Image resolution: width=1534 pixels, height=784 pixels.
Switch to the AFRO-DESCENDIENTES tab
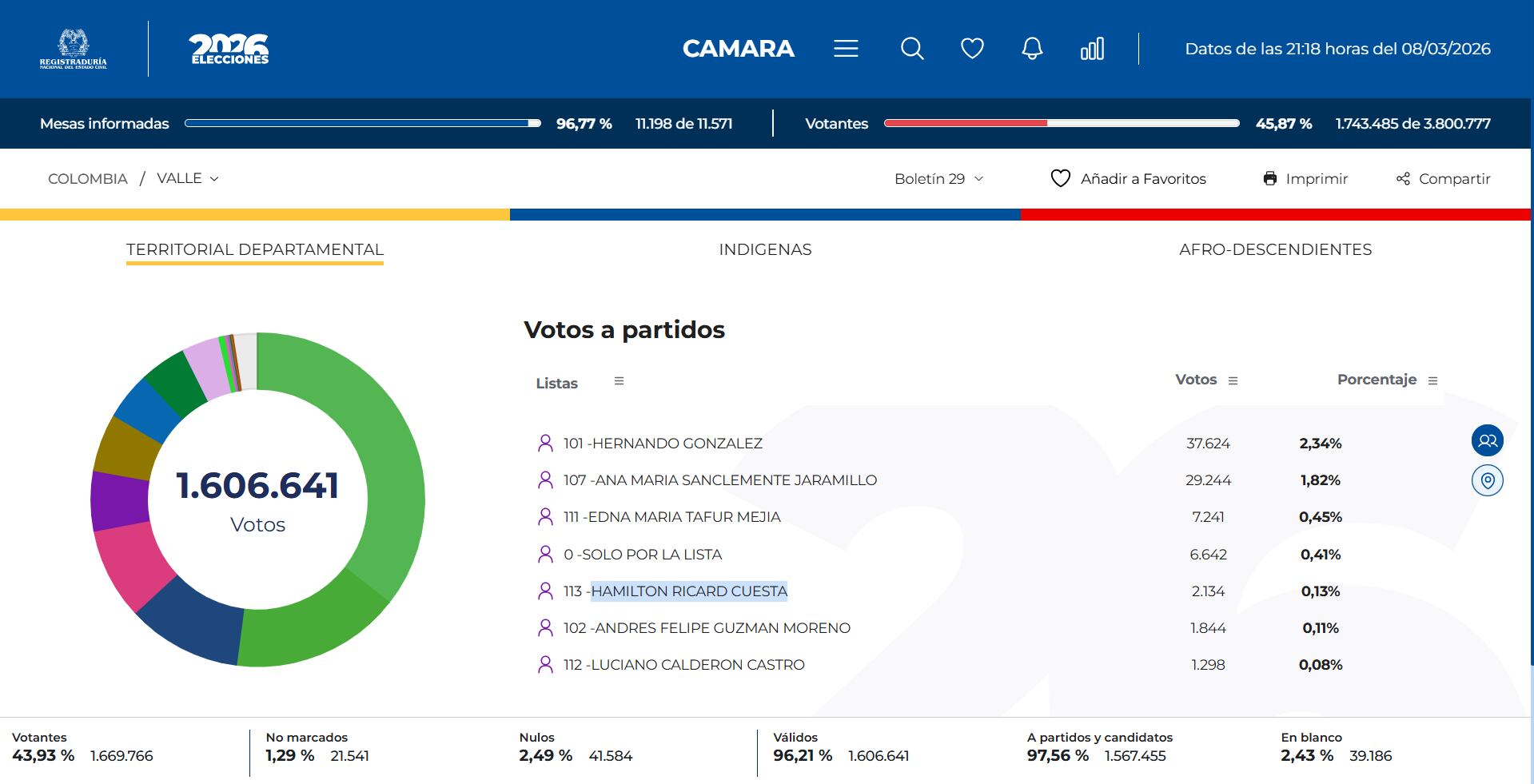pyautogui.click(x=1274, y=249)
